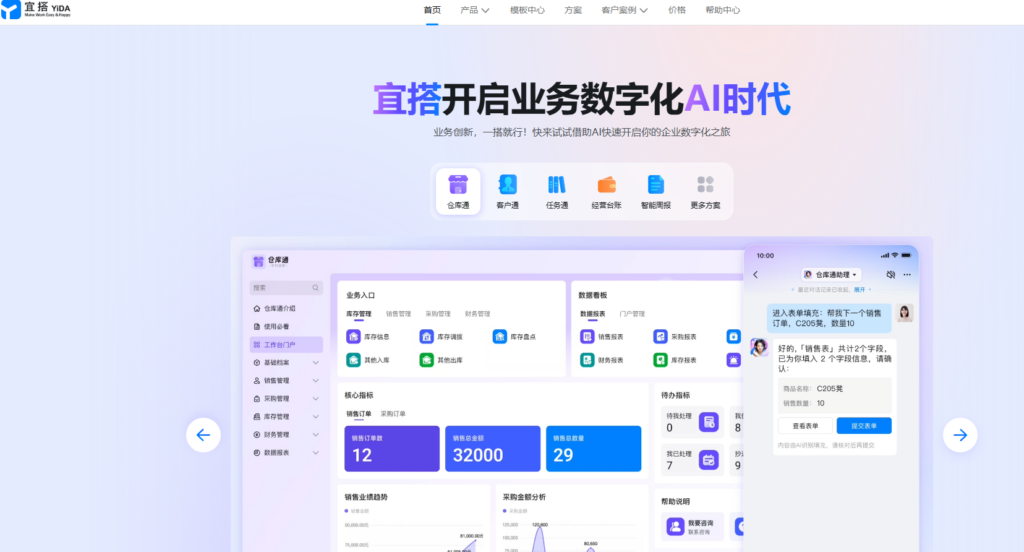The width and height of the screenshot is (1024, 552).
Task: Click the sidebar 搜索 input field
Action: [286, 288]
